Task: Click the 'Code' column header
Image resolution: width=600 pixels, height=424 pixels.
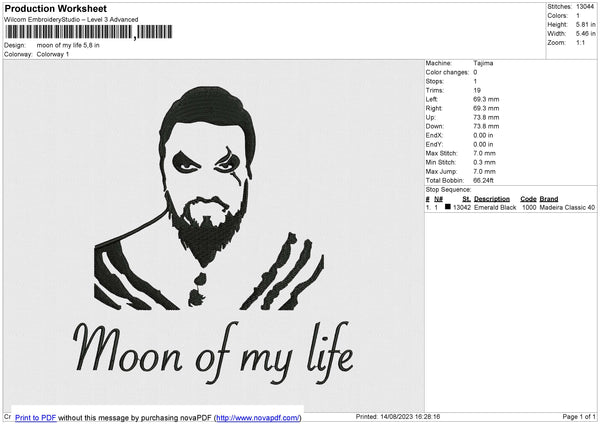Action: pyautogui.click(x=528, y=199)
